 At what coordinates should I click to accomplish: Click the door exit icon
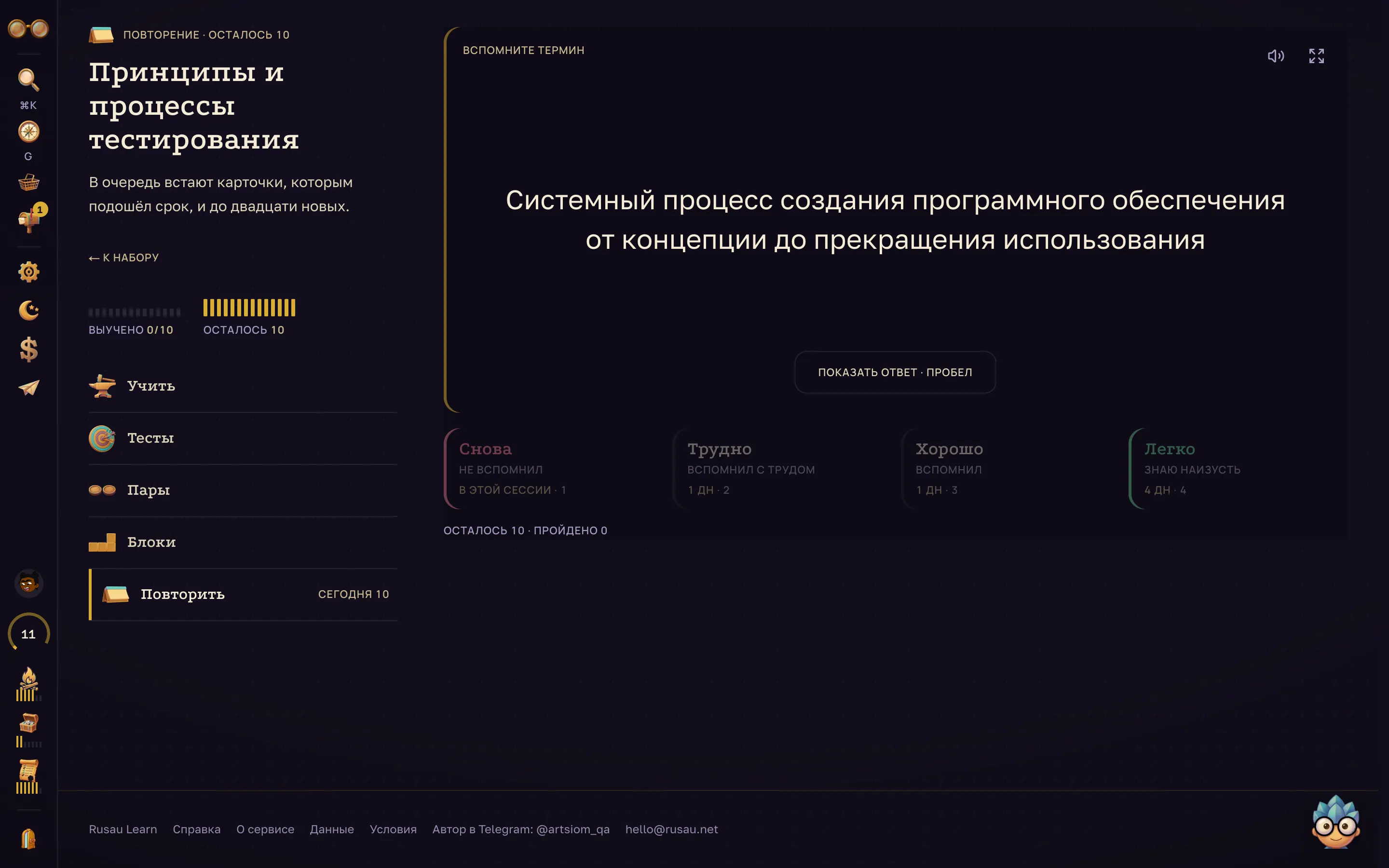(x=28, y=839)
